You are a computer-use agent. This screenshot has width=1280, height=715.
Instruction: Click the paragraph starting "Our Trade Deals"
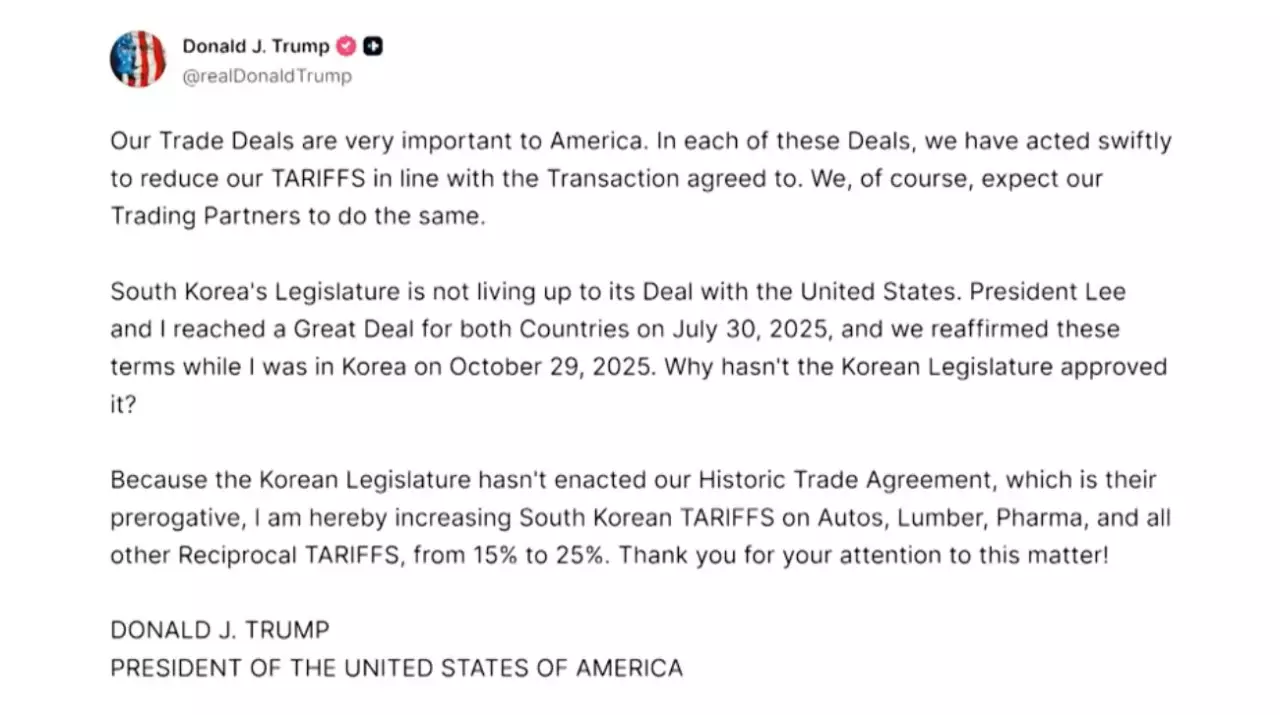tap(640, 179)
